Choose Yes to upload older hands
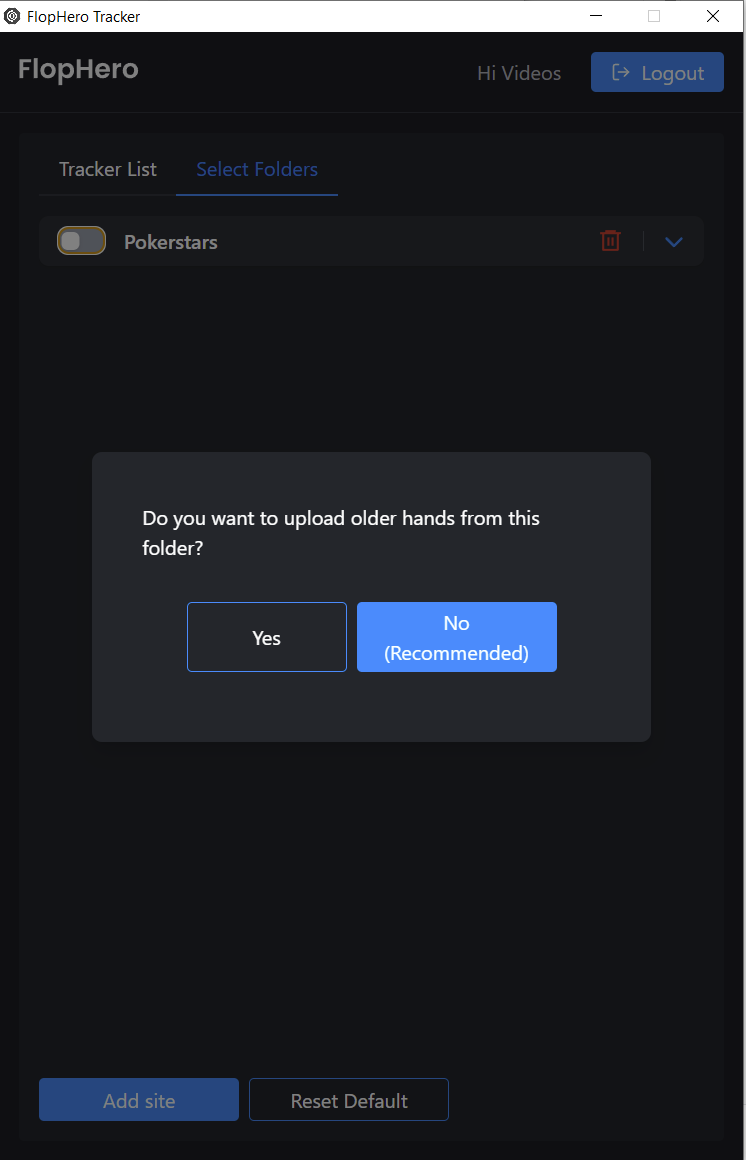Image resolution: width=746 pixels, height=1160 pixels. (266, 637)
